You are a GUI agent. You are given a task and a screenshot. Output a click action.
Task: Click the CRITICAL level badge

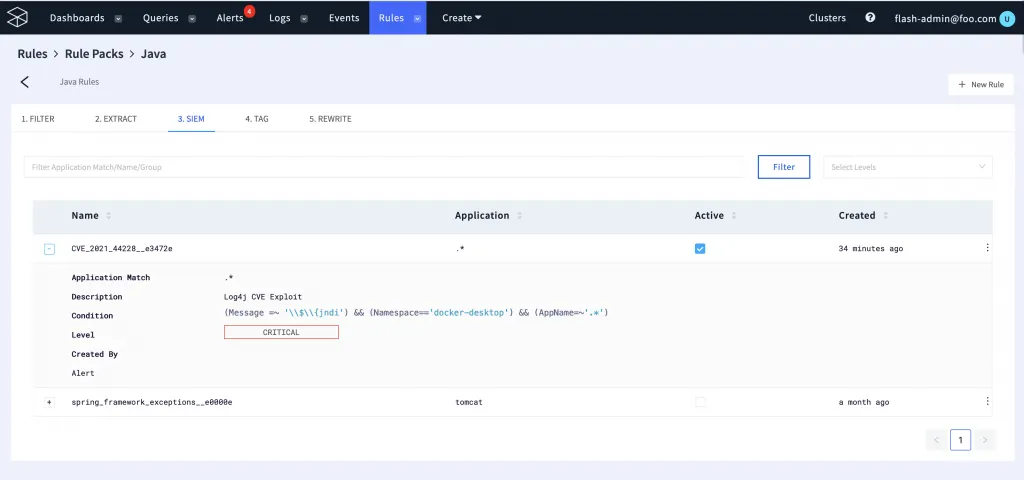pyautogui.click(x=281, y=332)
